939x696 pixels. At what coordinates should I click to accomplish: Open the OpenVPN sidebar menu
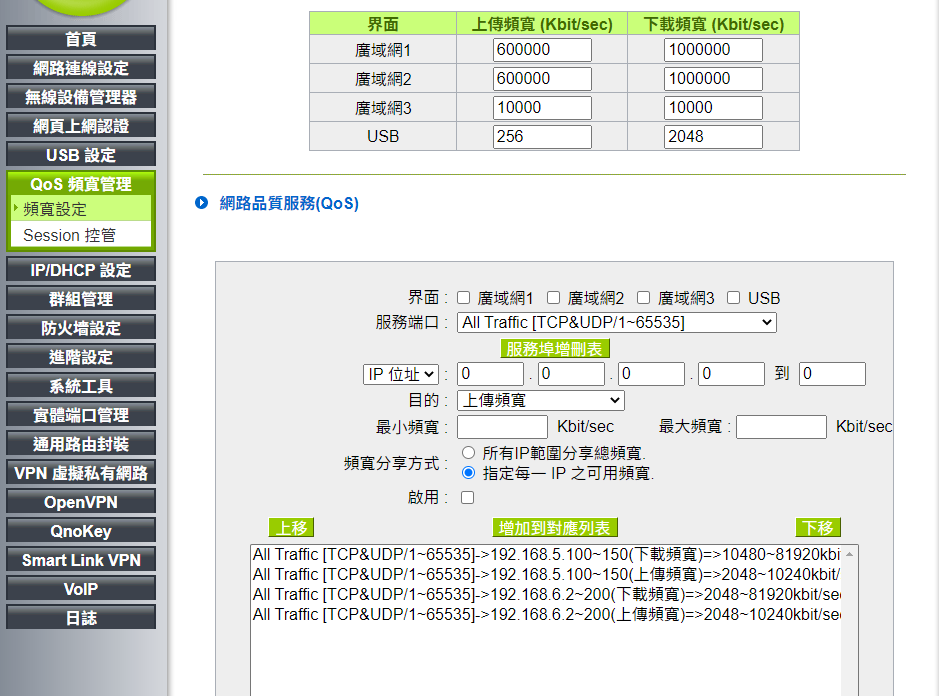tap(81, 502)
